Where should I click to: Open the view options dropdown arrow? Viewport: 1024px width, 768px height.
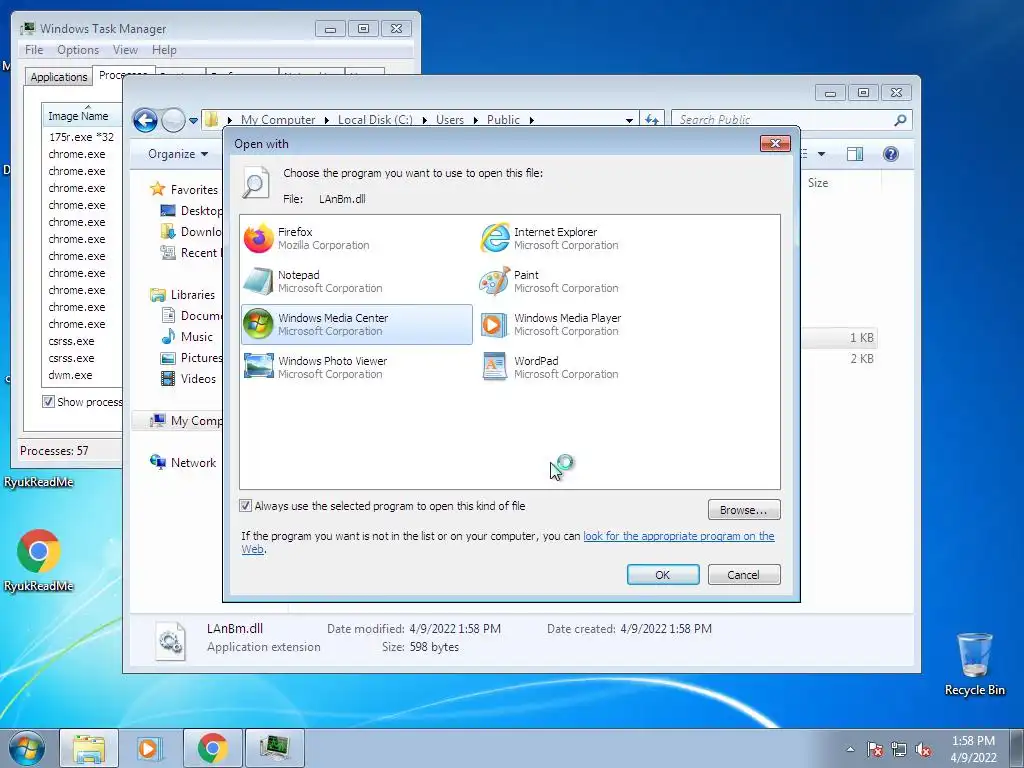click(822, 154)
